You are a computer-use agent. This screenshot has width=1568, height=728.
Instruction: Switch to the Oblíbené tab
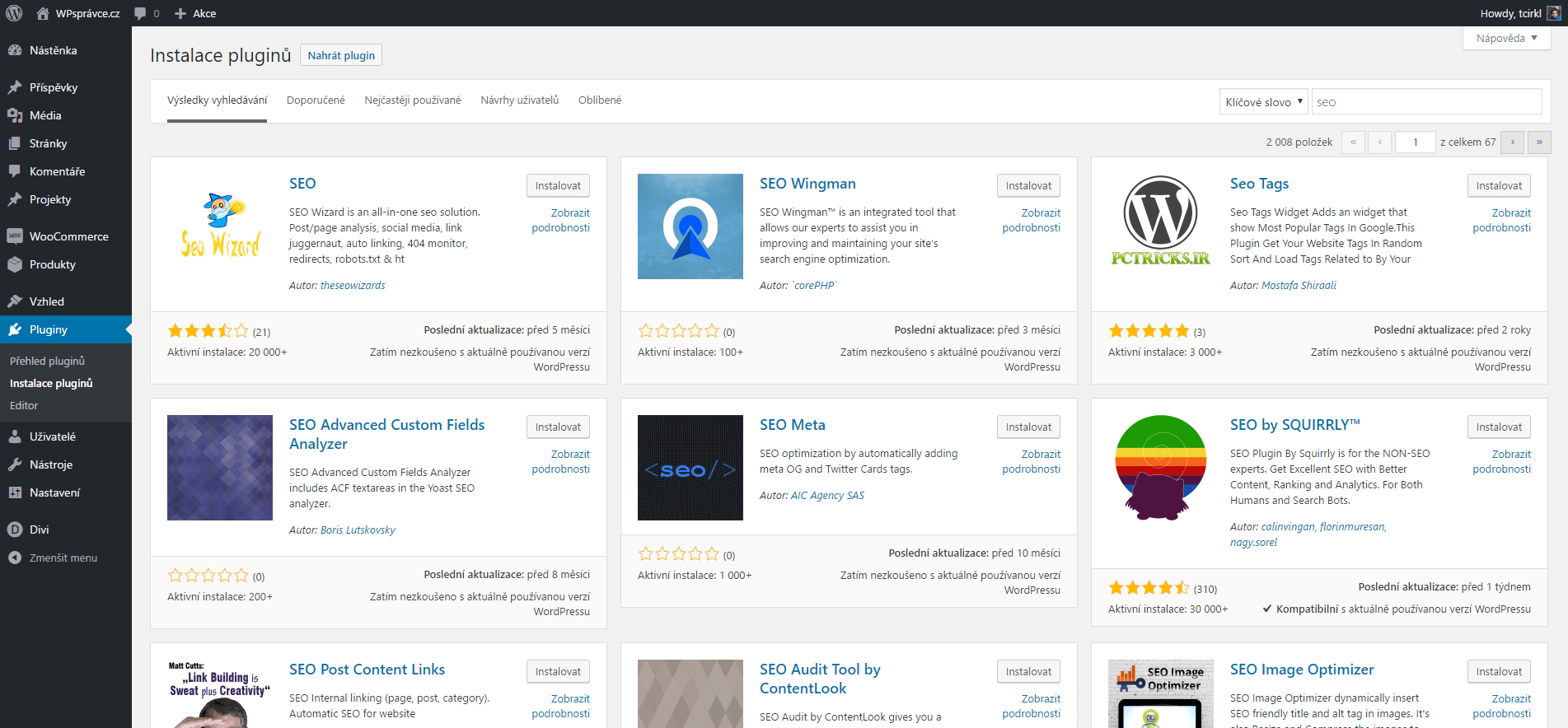coord(600,100)
